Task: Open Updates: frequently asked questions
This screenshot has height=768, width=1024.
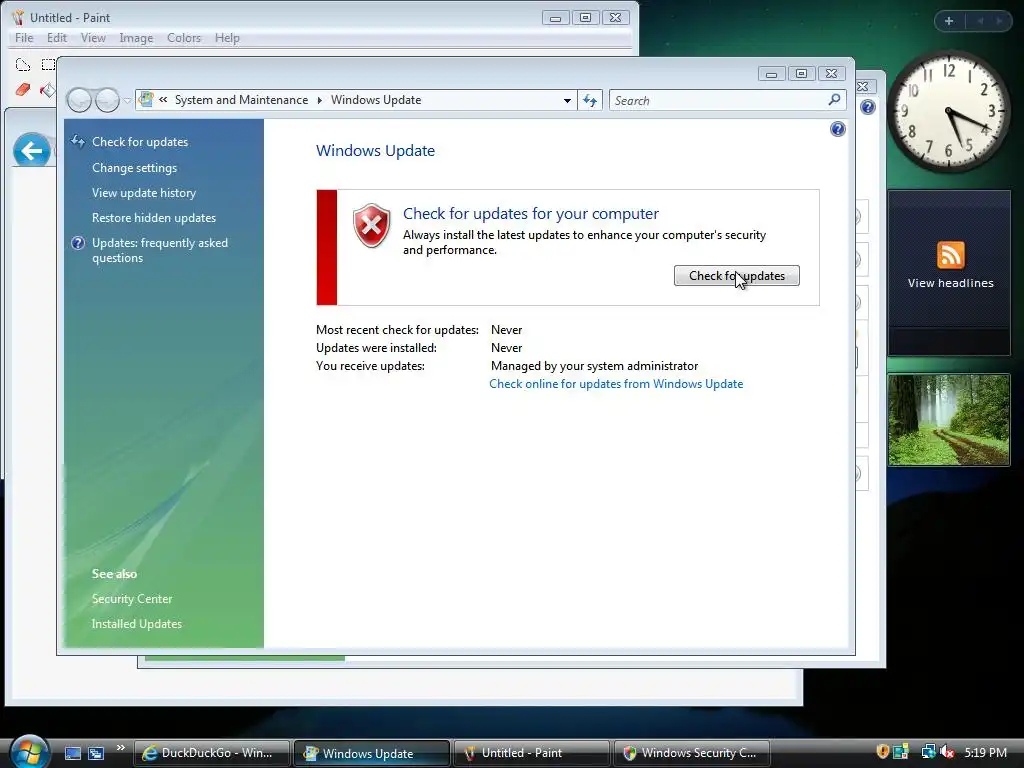Action: (160, 250)
